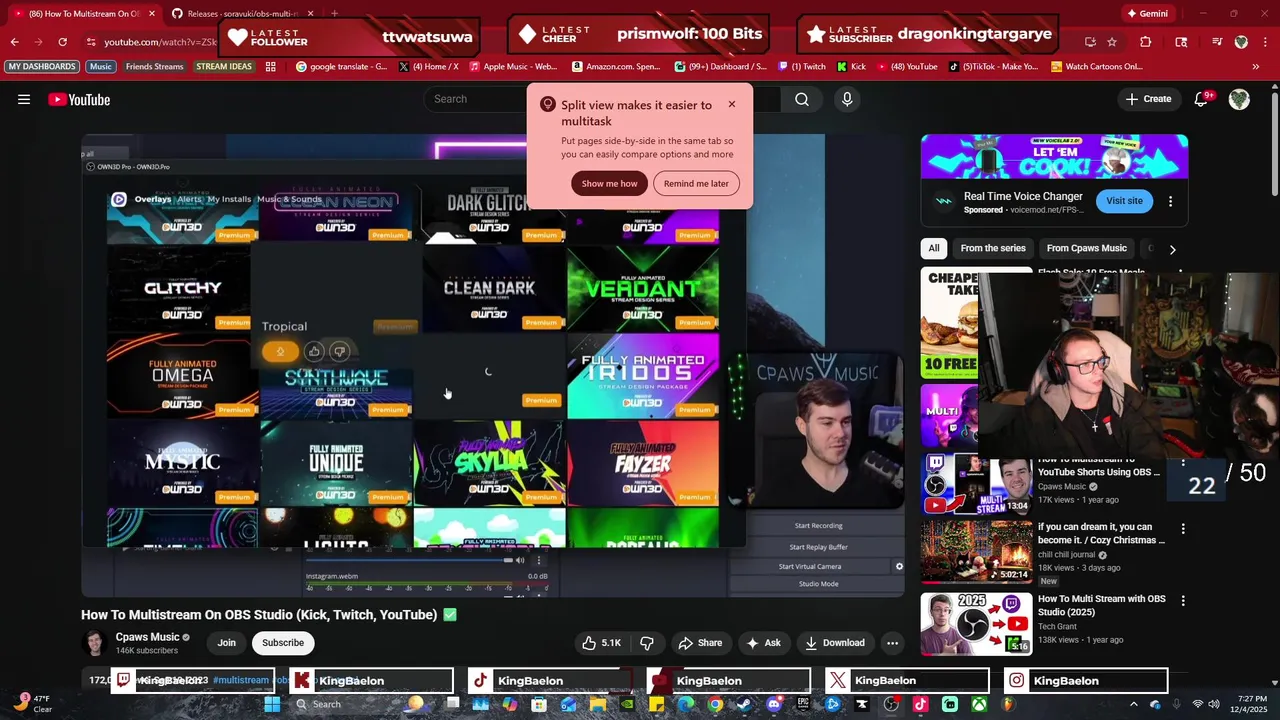Click the Chrome address bar URL

pyautogui.click(x=160, y=42)
